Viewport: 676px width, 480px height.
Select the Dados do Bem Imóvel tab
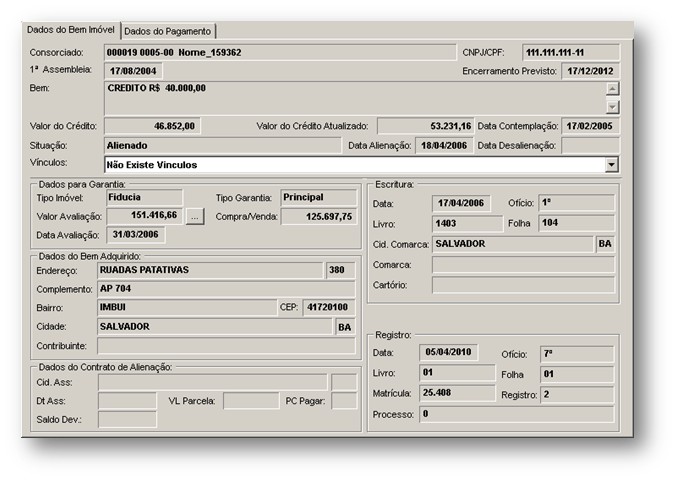point(71,29)
